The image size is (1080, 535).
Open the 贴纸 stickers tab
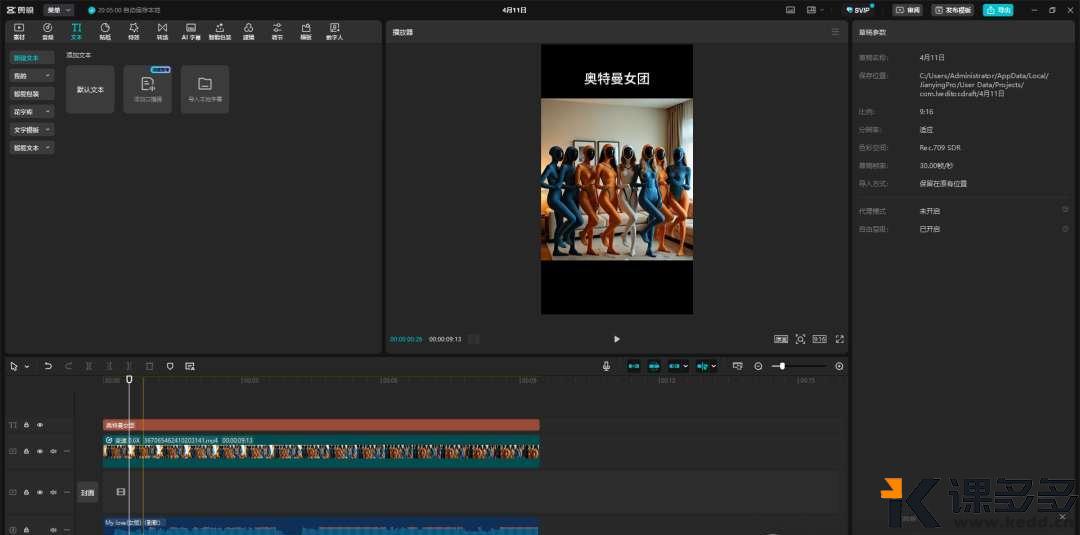click(105, 31)
